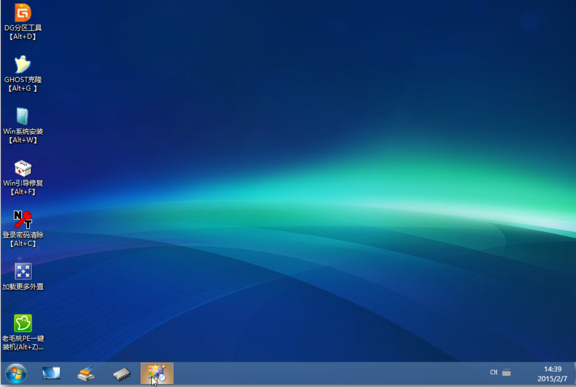Image resolution: width=576 pixels, height=387 pixels.
Task: Select the 登录密码清除 NT key icon
Action: 23,220
